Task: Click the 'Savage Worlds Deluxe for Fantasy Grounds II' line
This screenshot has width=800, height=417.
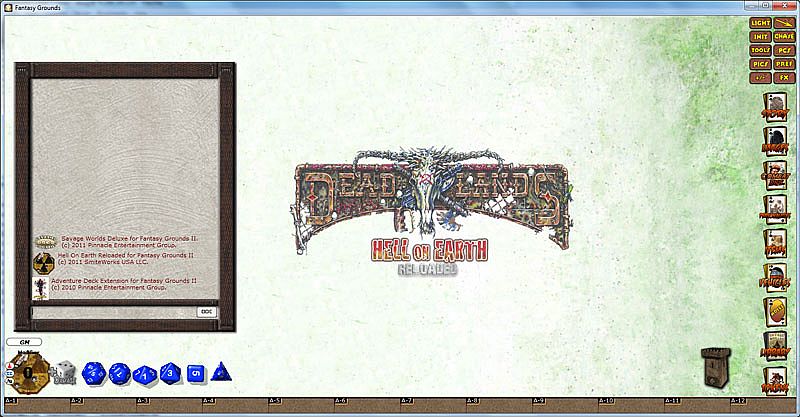Action: tap(130, 238)
